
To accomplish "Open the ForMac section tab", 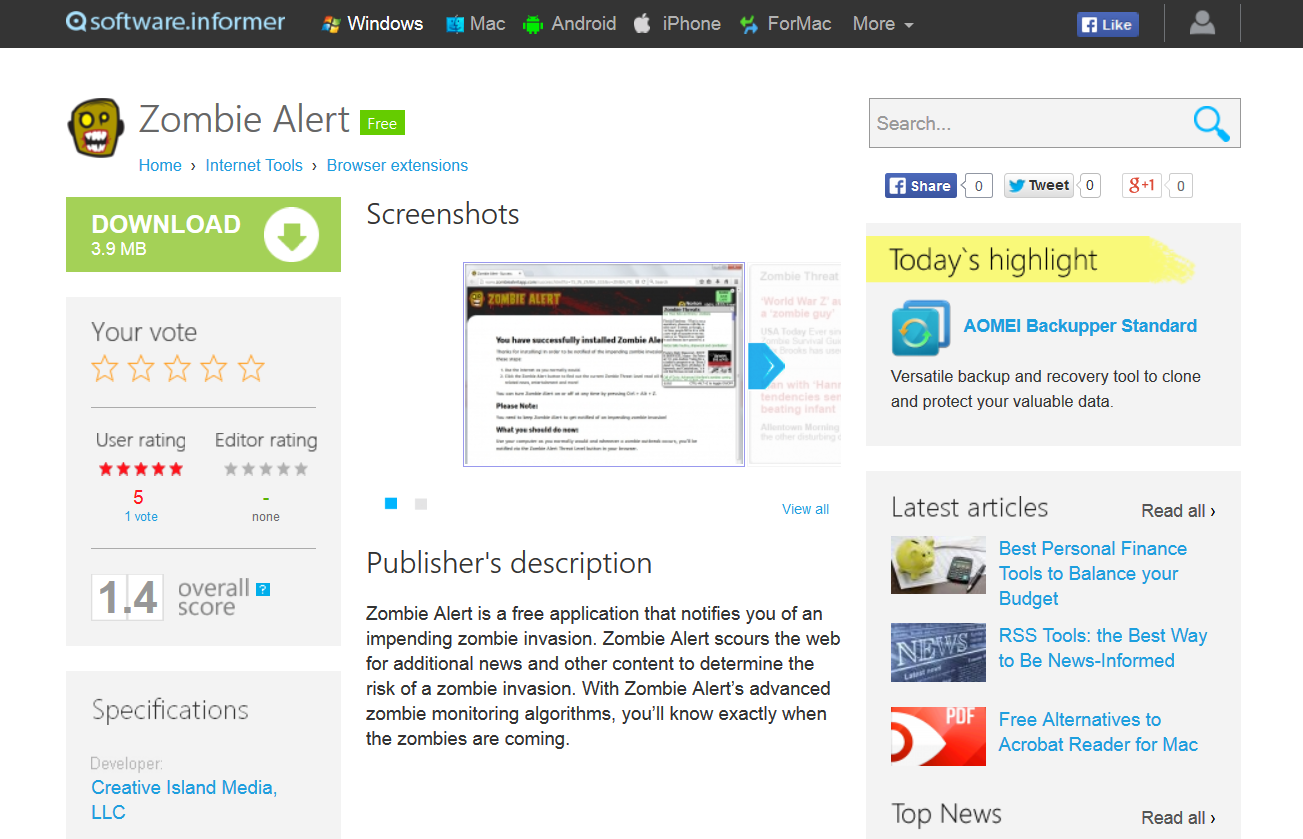I will [785, 24].
